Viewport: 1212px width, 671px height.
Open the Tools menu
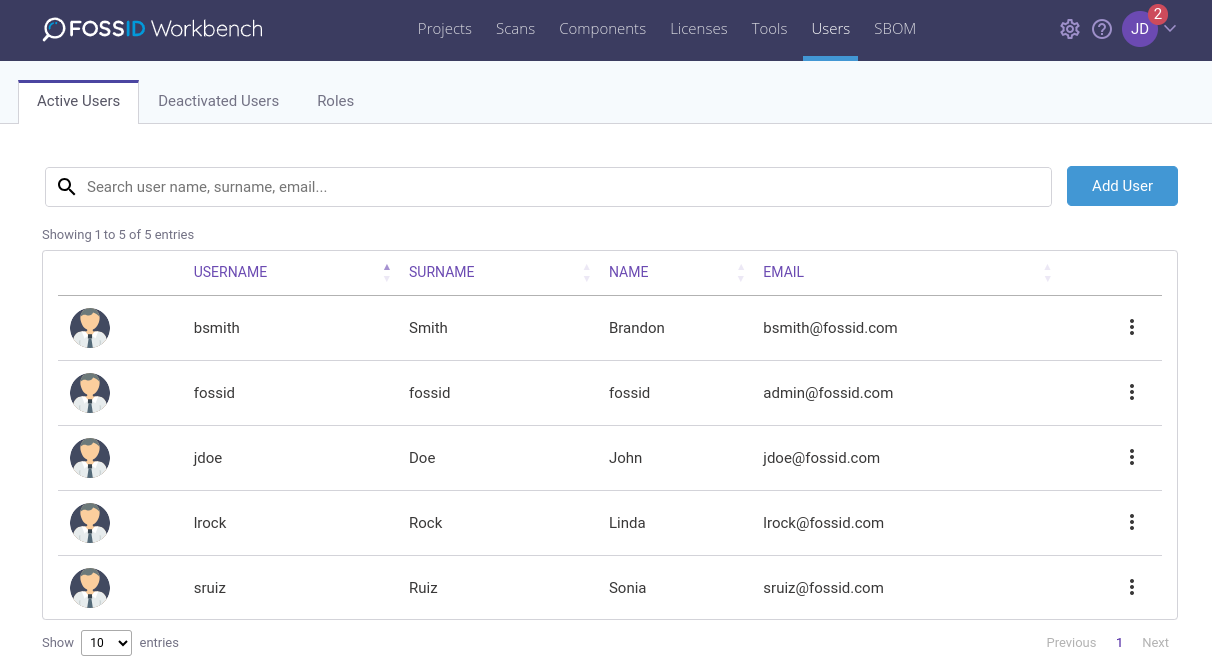coord(770,29)
